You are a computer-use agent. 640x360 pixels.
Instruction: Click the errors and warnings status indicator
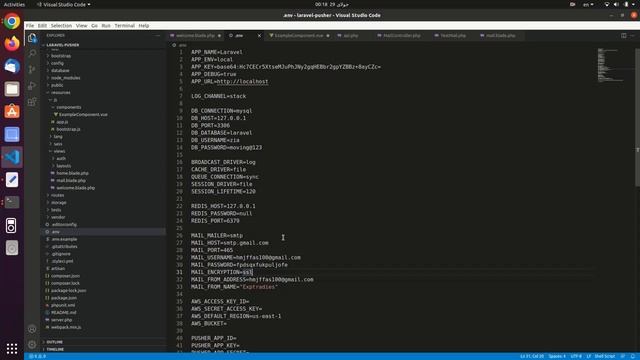tap(38, 356)
